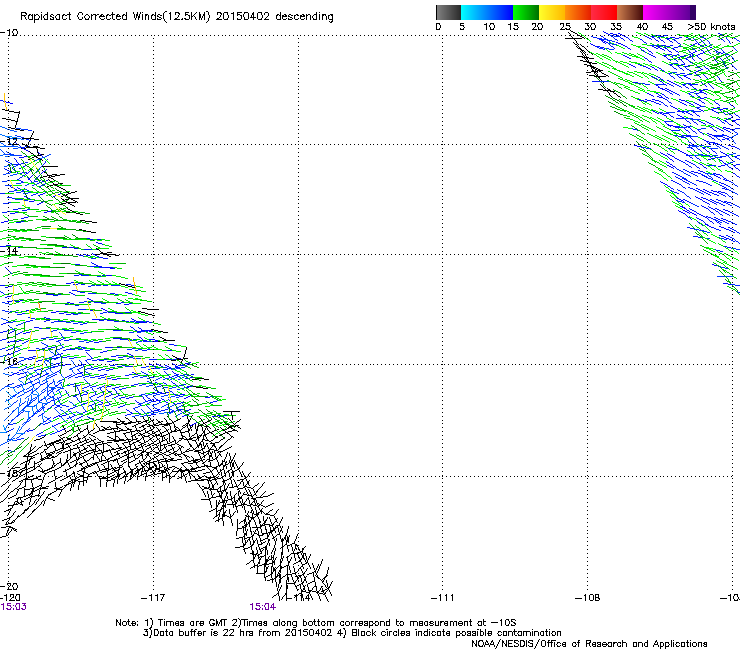Click the latitude label -20
740x650 pixels.
tap(10, 586)
